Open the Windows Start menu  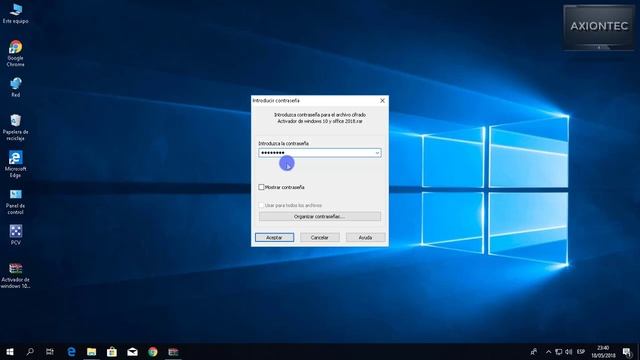click(10, 351)
